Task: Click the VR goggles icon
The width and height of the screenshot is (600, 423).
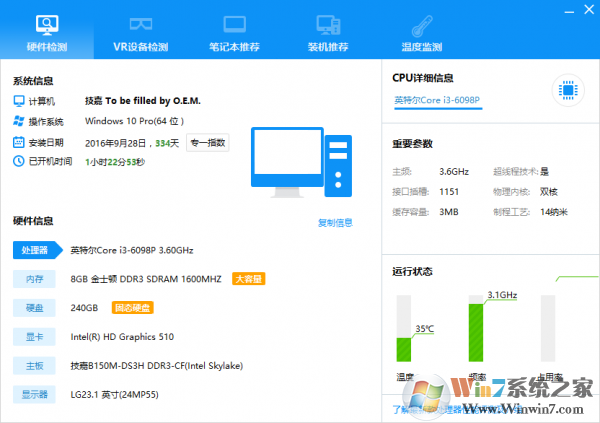Action: (x=141, y=24)
